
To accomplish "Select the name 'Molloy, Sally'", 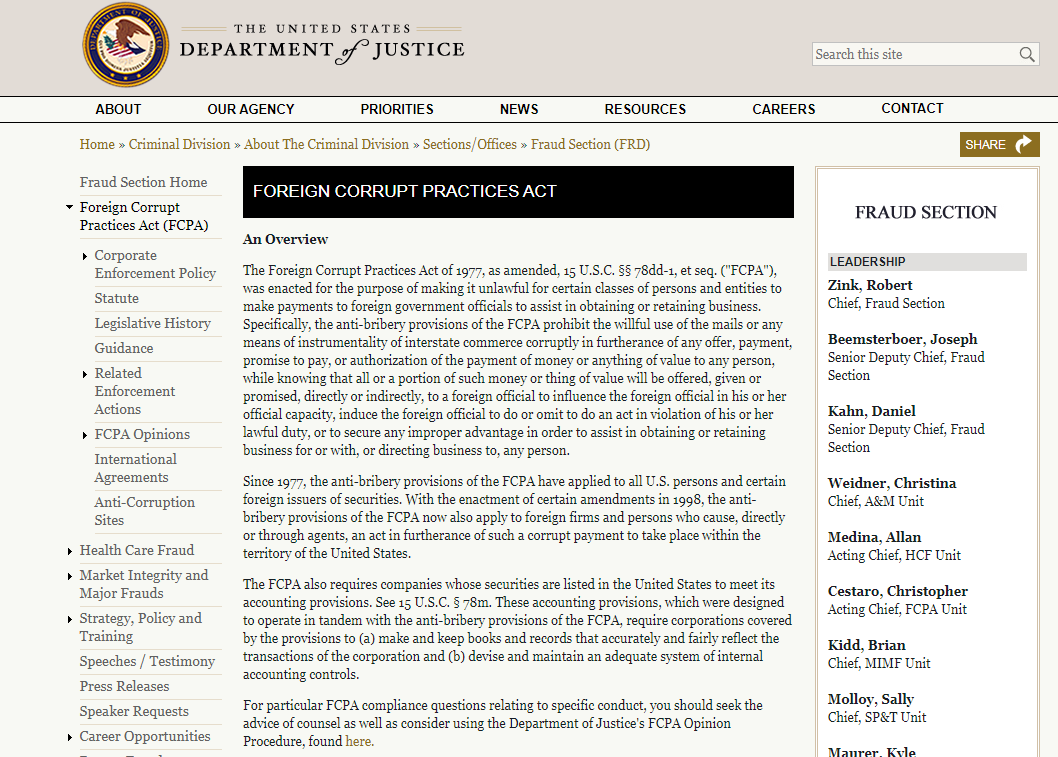I will (x=870, y=699).
